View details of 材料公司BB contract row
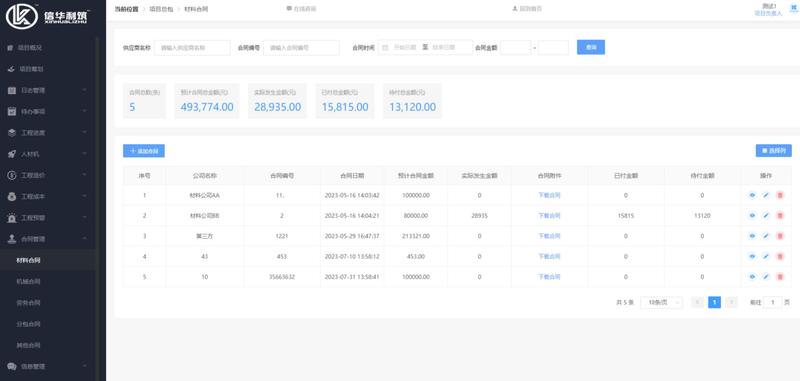Screen dimensions: 800x381 752,215
